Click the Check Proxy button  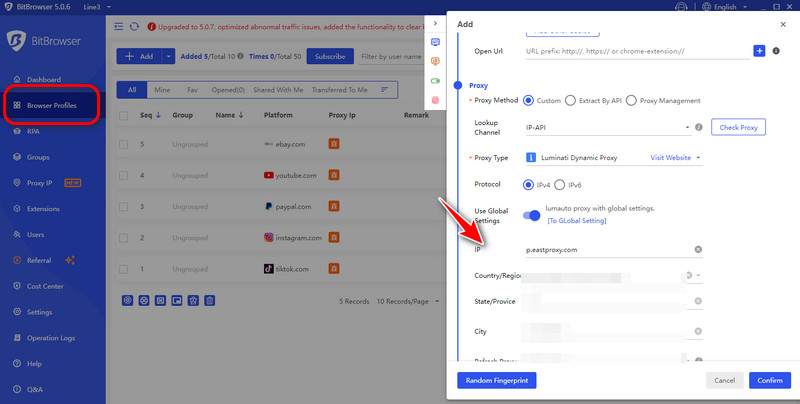[x=738, y=128]
